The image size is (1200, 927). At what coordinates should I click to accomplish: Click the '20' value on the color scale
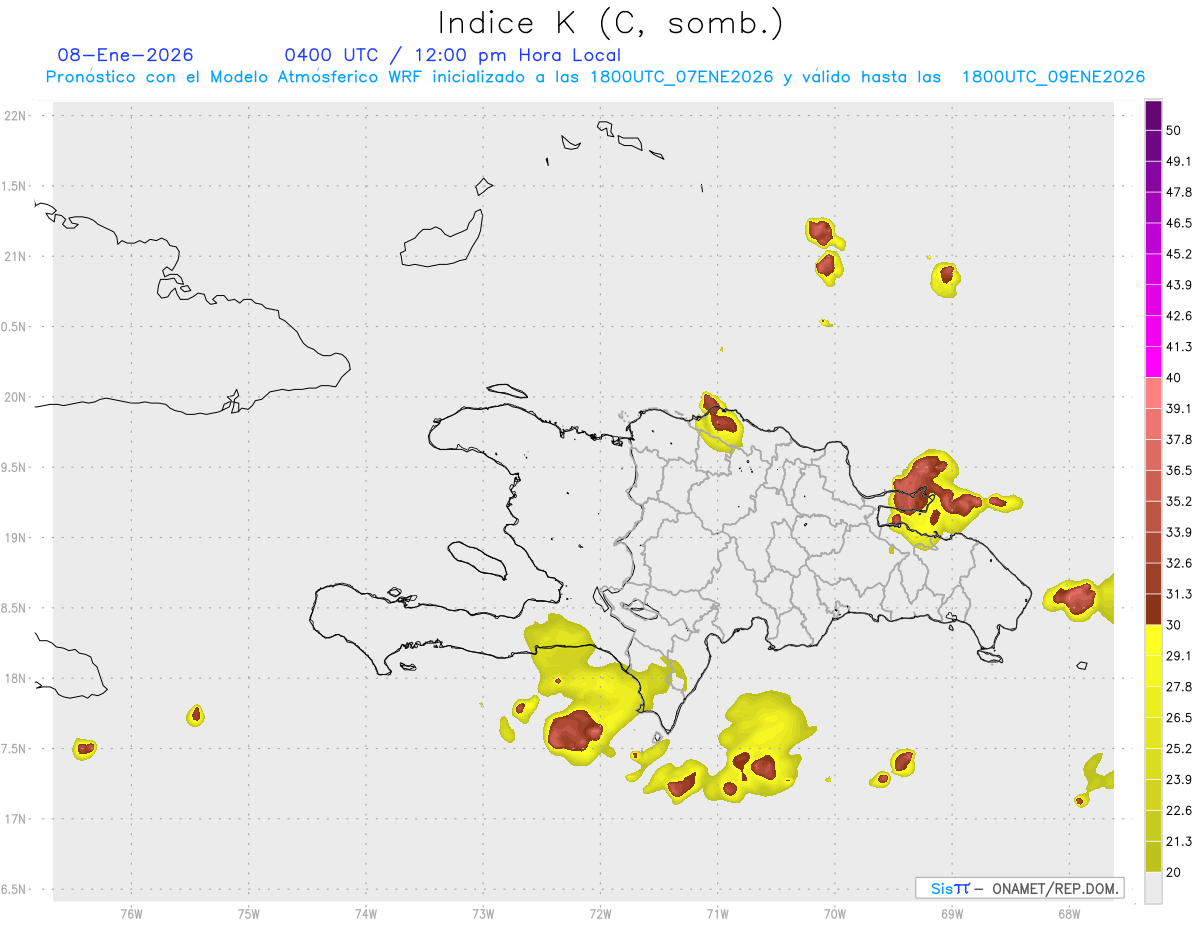click(1175, 873)
